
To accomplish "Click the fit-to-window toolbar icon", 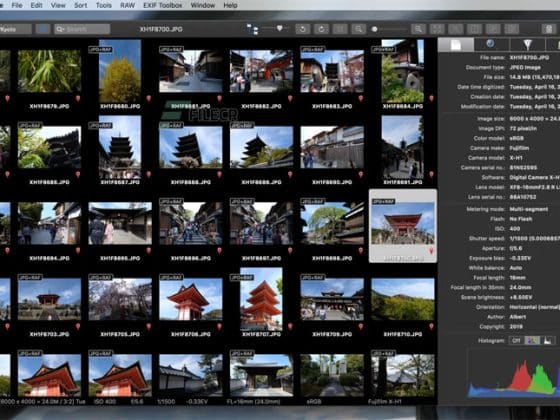I will [437, 29].
